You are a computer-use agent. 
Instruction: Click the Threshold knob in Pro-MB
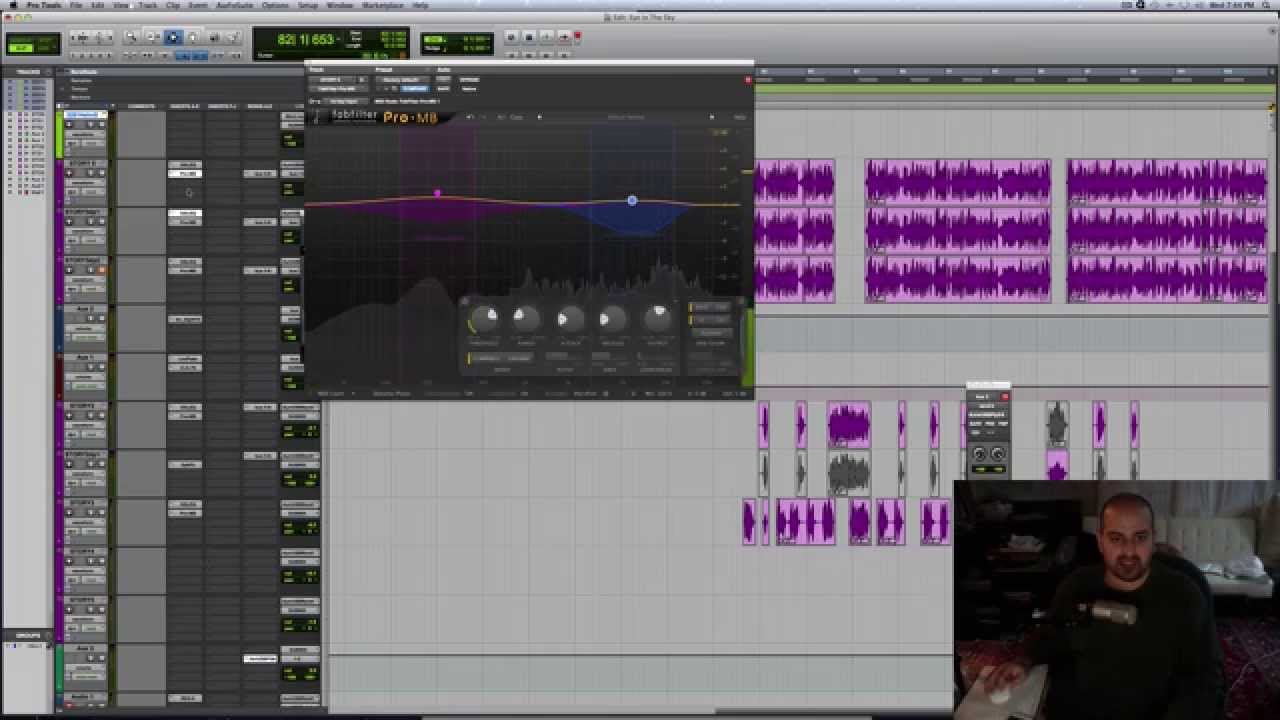(x=485, y=319)
